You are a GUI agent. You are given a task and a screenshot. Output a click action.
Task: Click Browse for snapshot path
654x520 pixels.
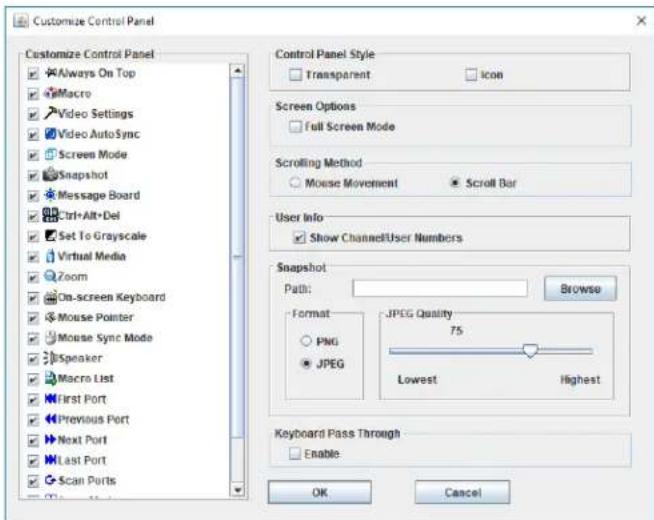580,289
